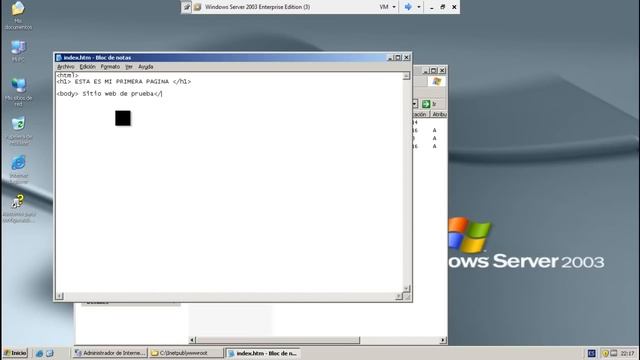Click the blue arrow VM toolbar icon

point(408,7)
